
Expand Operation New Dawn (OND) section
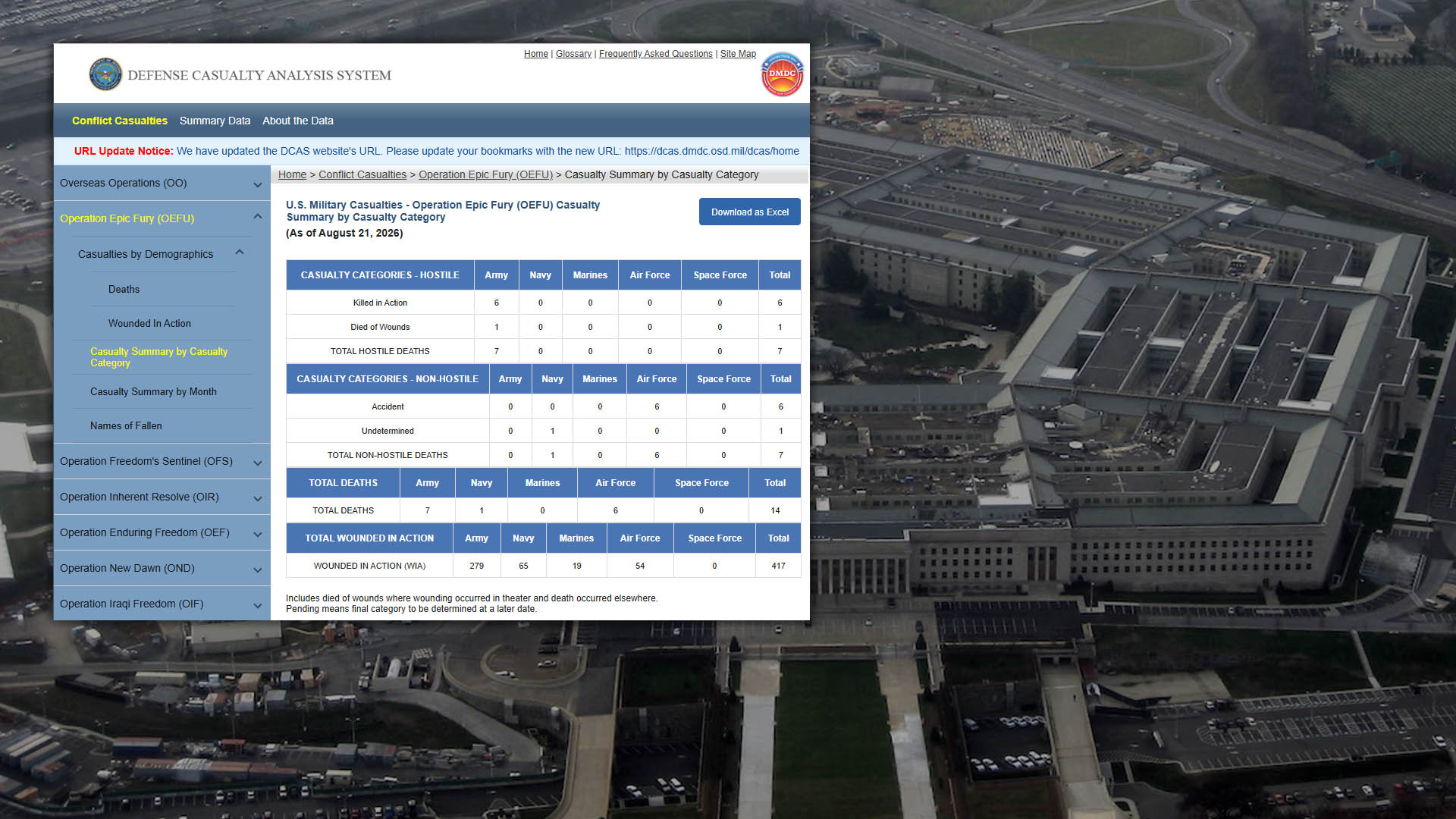click(162, 568)
